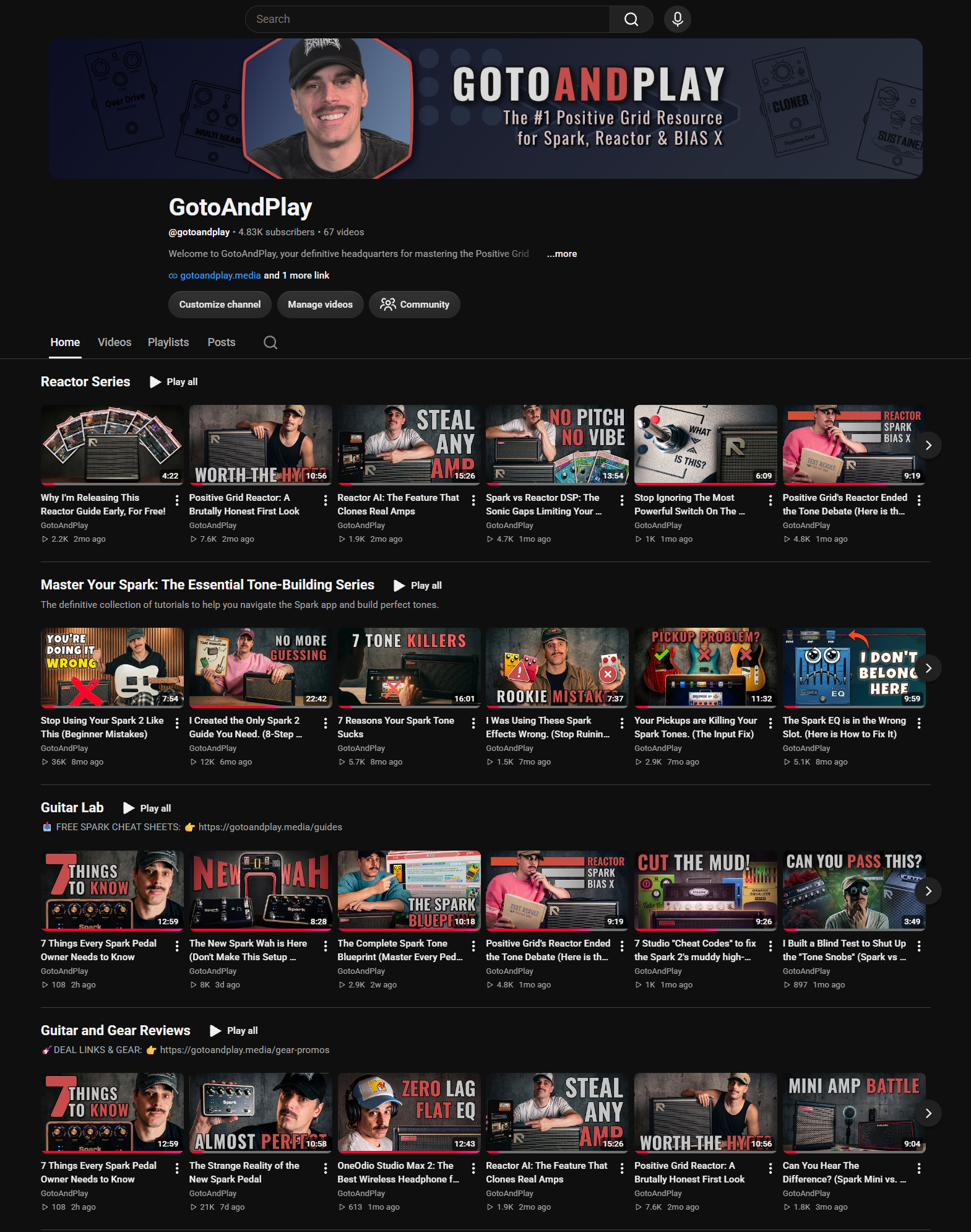Image resolution: width=971 pixels, height=1232 pixels.
Task: Play all Guitar and Gear Reviews videos
Action: [234, 1031]
